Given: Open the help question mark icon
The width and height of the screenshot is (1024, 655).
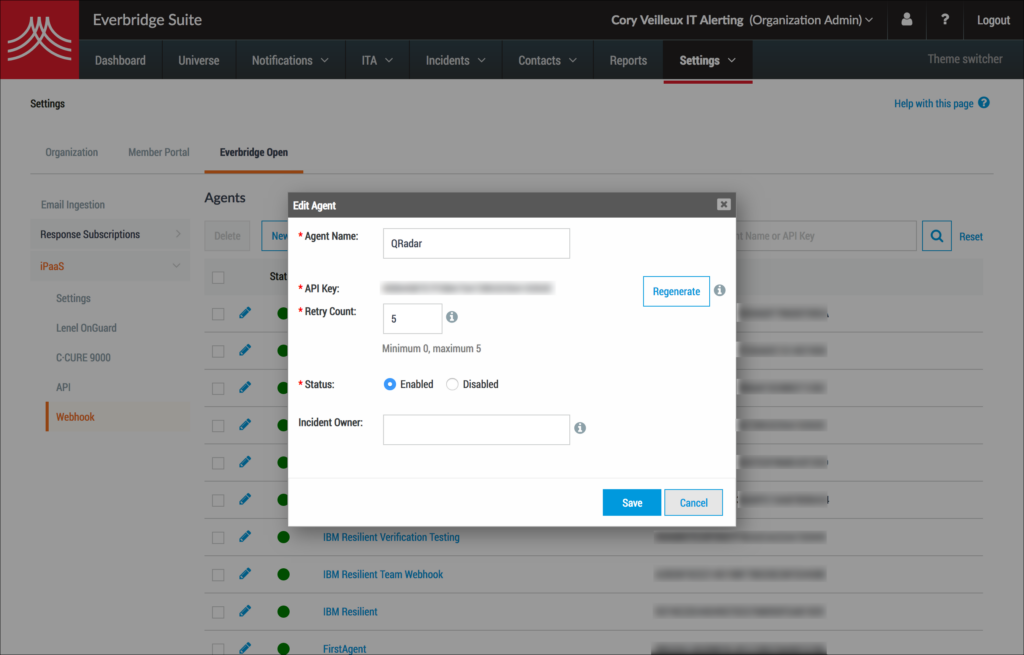Looking at the screenshot, I should tap(944, 20).
